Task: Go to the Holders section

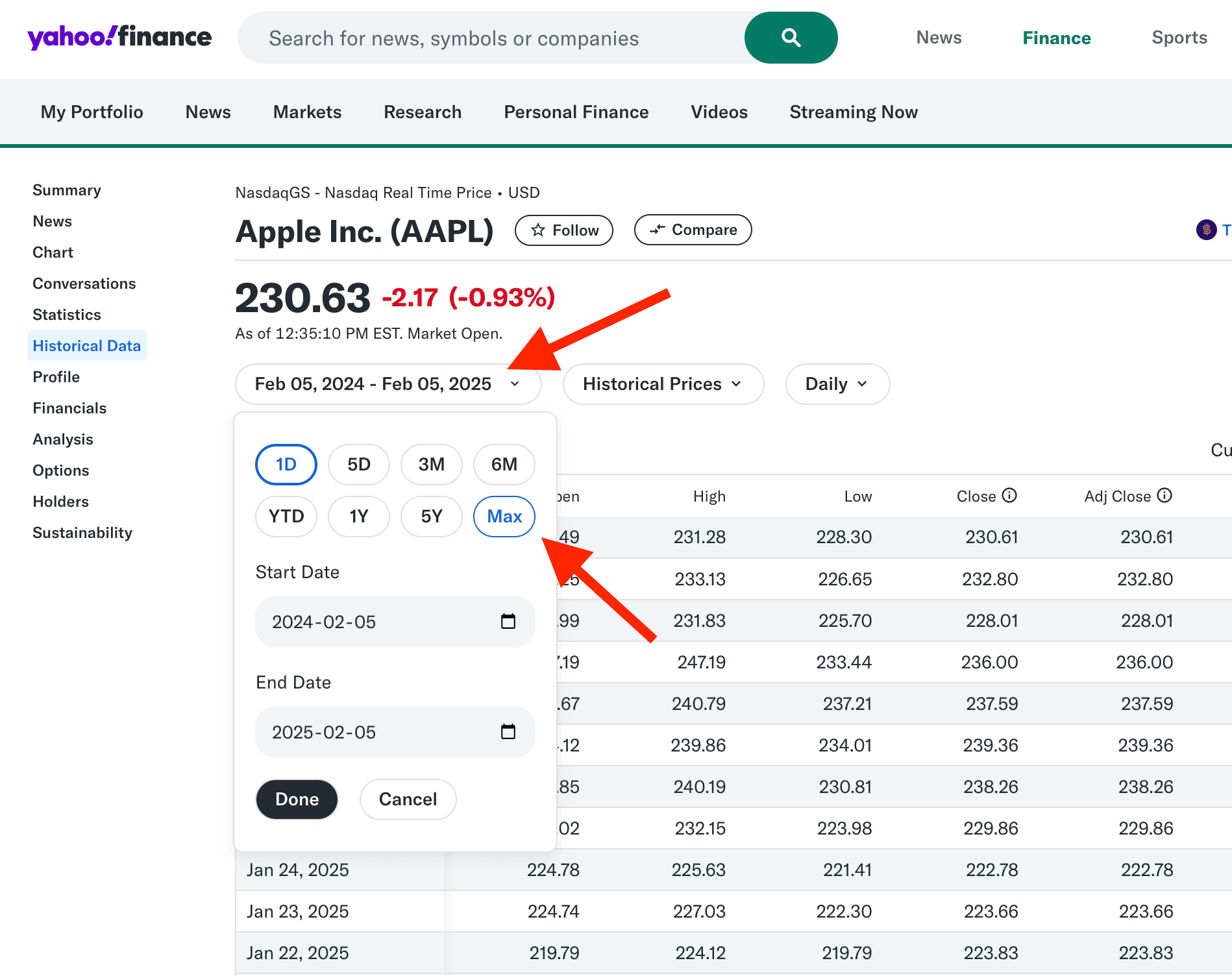Action: tap(61, 502)
